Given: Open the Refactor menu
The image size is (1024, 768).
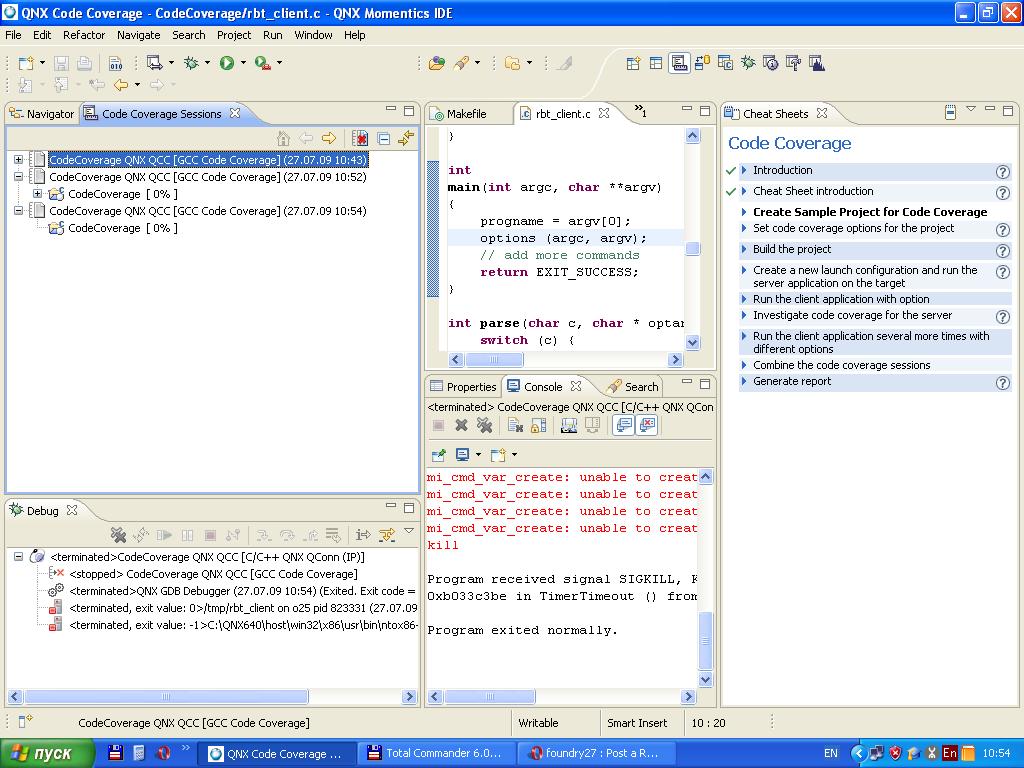Looking at the screenshot, I should 83,35.
